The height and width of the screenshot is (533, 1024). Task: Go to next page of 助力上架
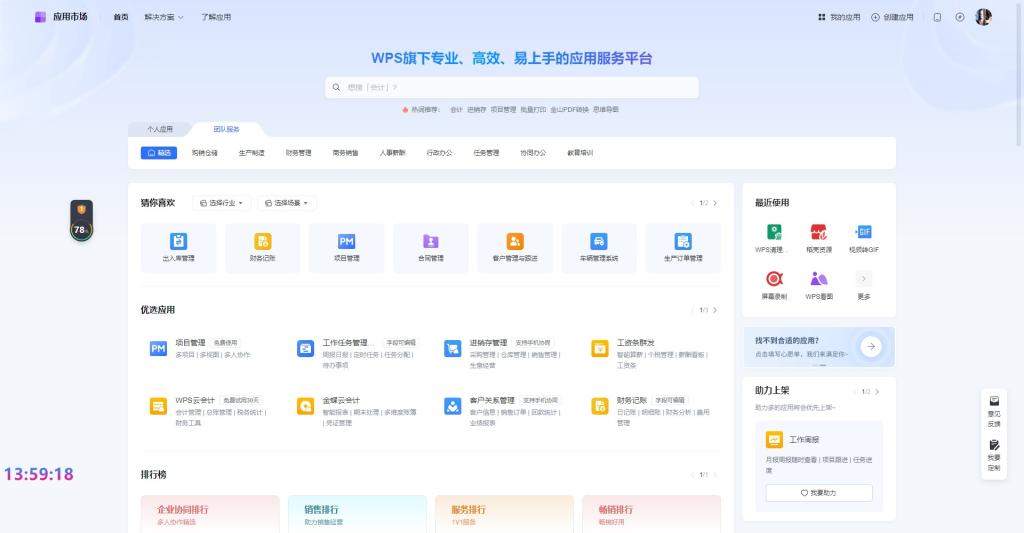877,392
